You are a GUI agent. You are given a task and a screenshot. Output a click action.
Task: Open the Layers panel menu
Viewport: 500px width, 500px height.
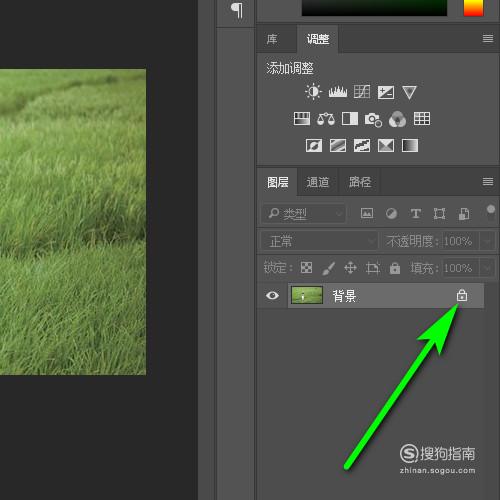coord(488,182)
